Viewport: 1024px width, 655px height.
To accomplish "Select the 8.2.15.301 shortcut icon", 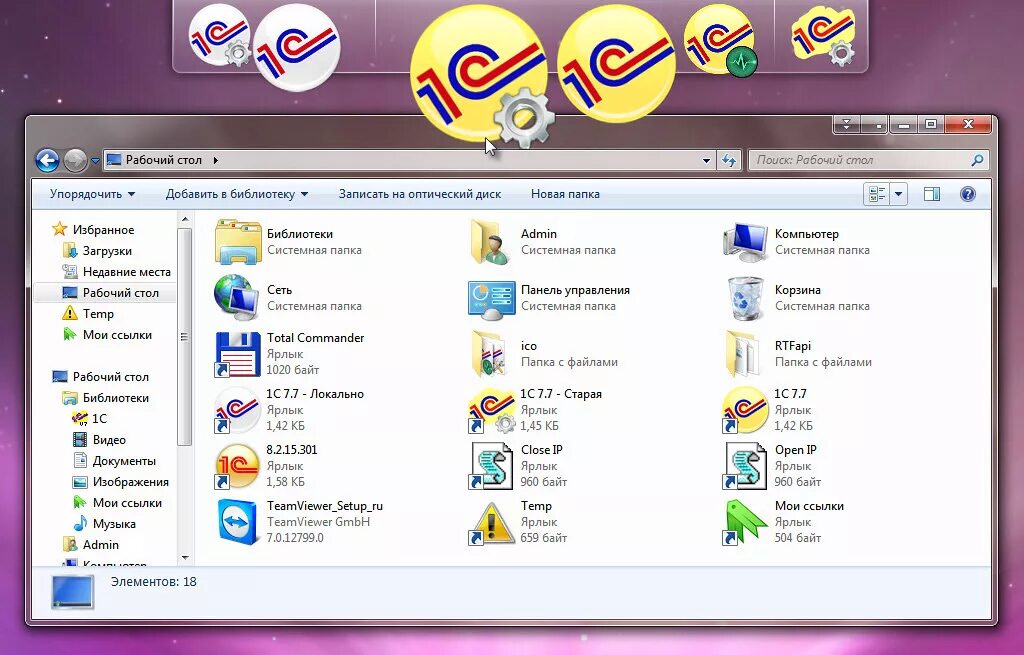I will [x=238, y=466].
